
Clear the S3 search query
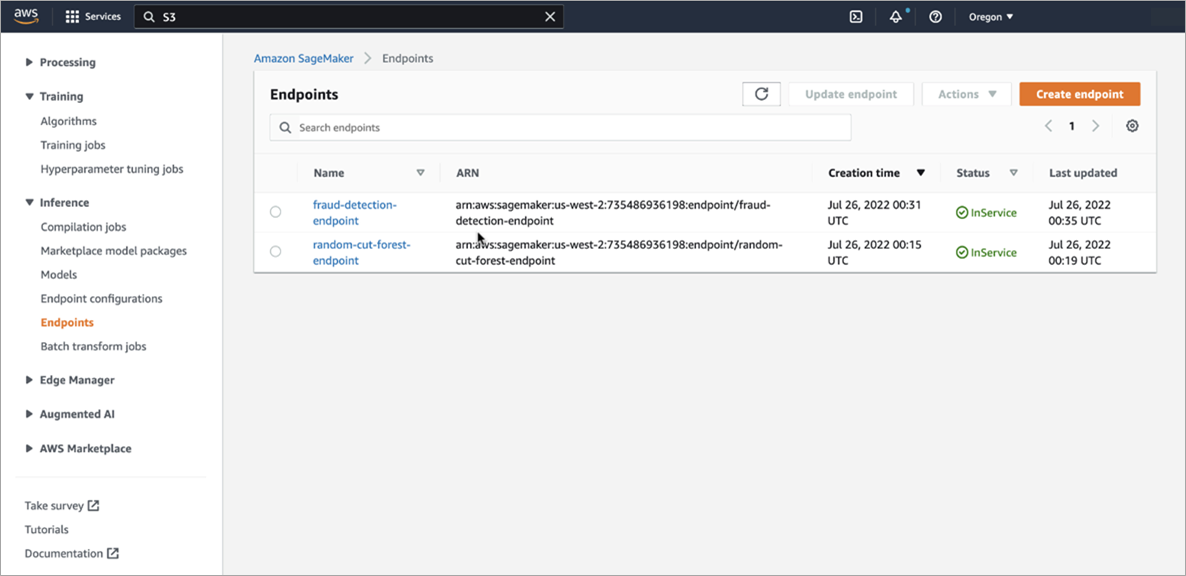point(549,16)
